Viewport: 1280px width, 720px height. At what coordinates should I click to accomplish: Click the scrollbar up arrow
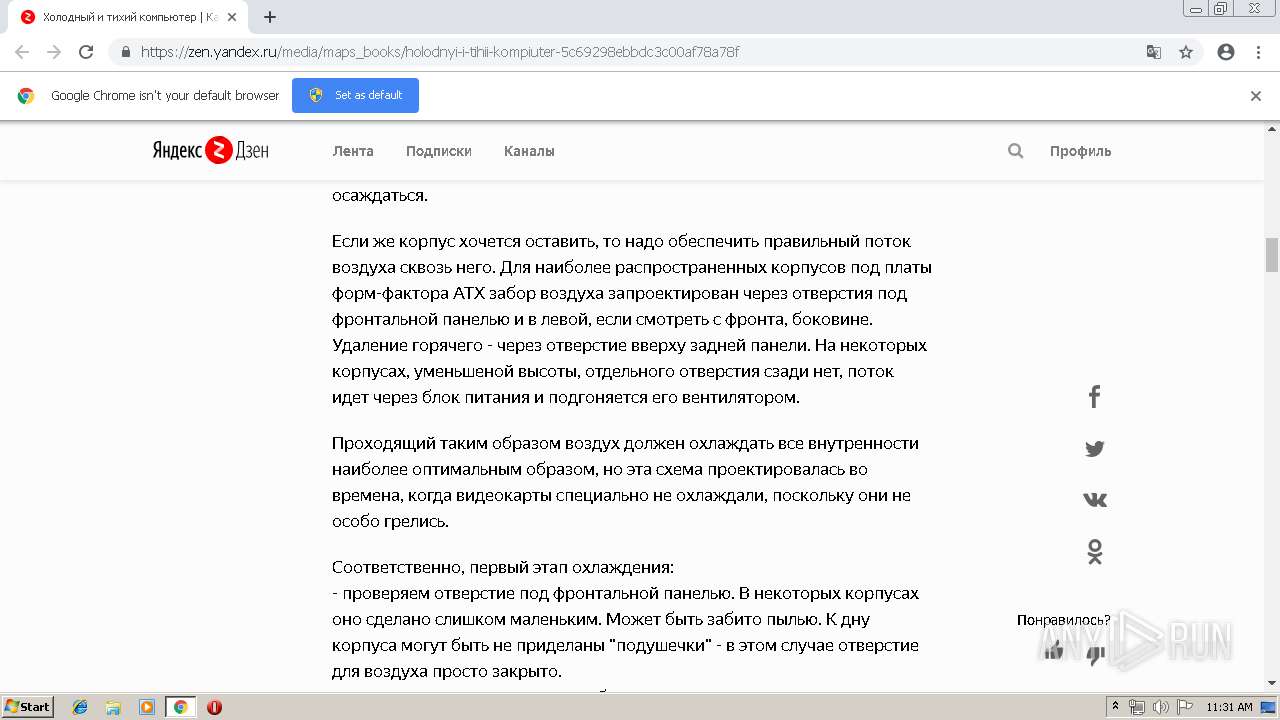[1272, 129]
